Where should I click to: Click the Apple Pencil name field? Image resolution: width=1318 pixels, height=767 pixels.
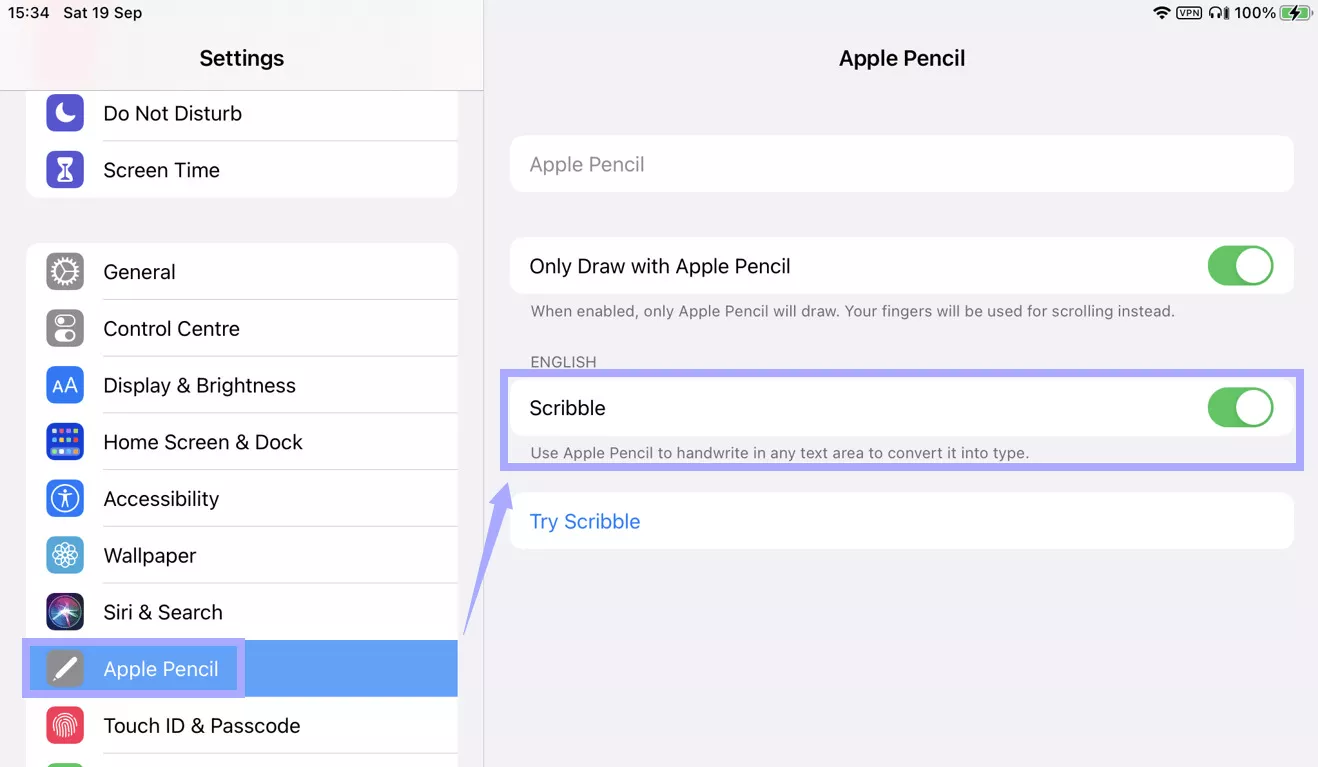tap(900, 164)
